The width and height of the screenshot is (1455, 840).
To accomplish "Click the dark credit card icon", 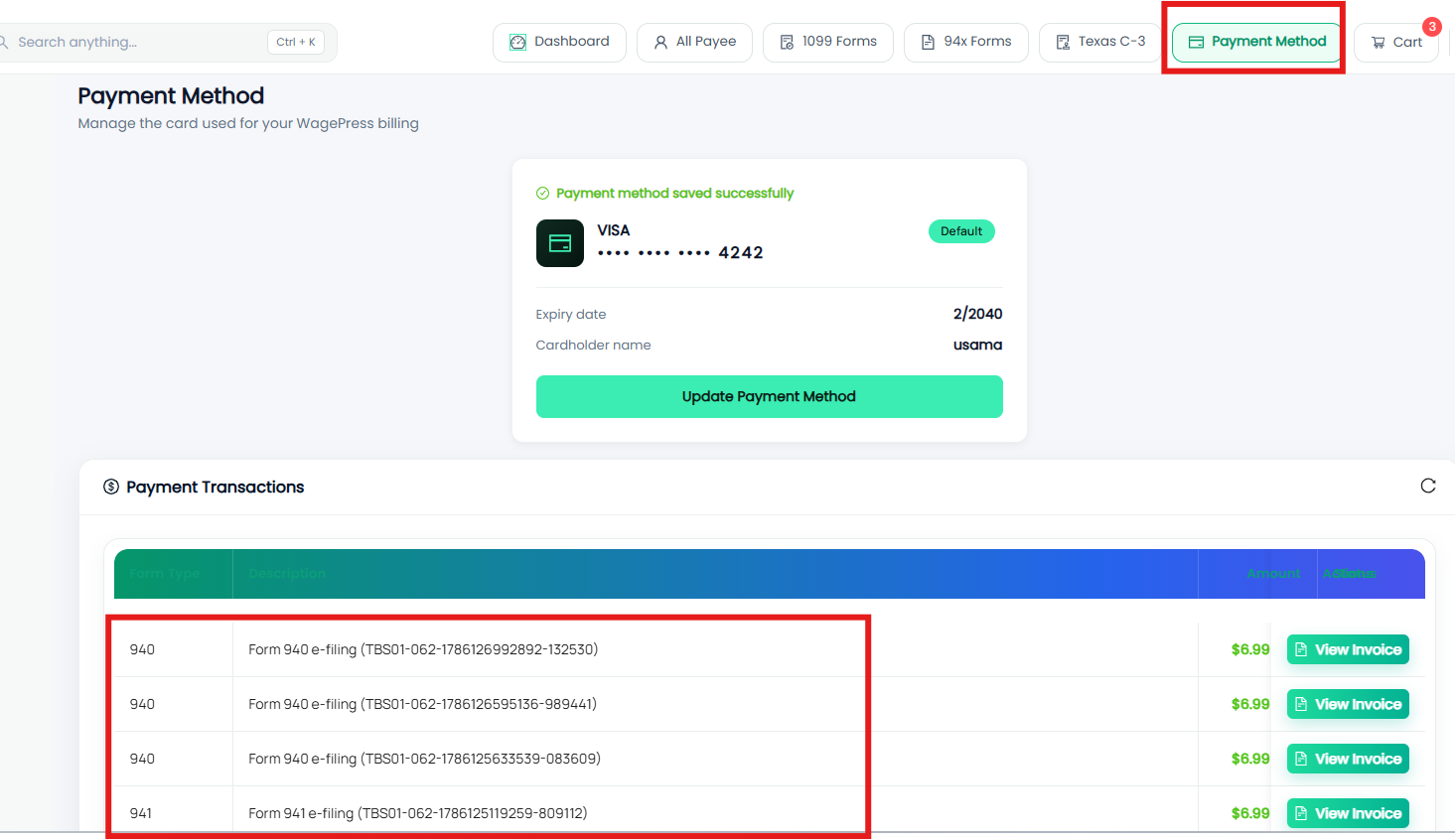I will click(560, 243).
